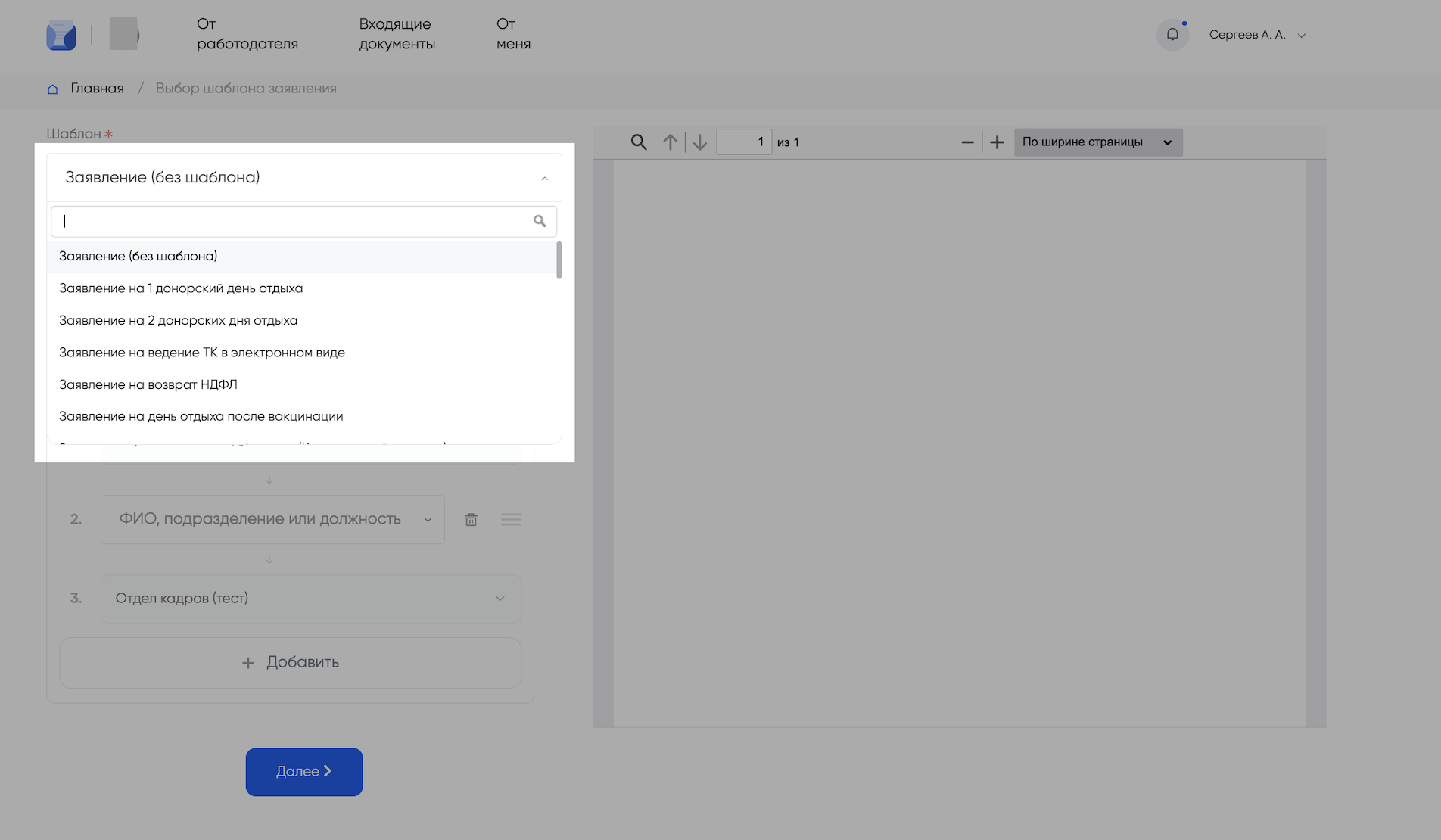
Task: Click the home icon in breadcrumbs
Action: [52, 89]
